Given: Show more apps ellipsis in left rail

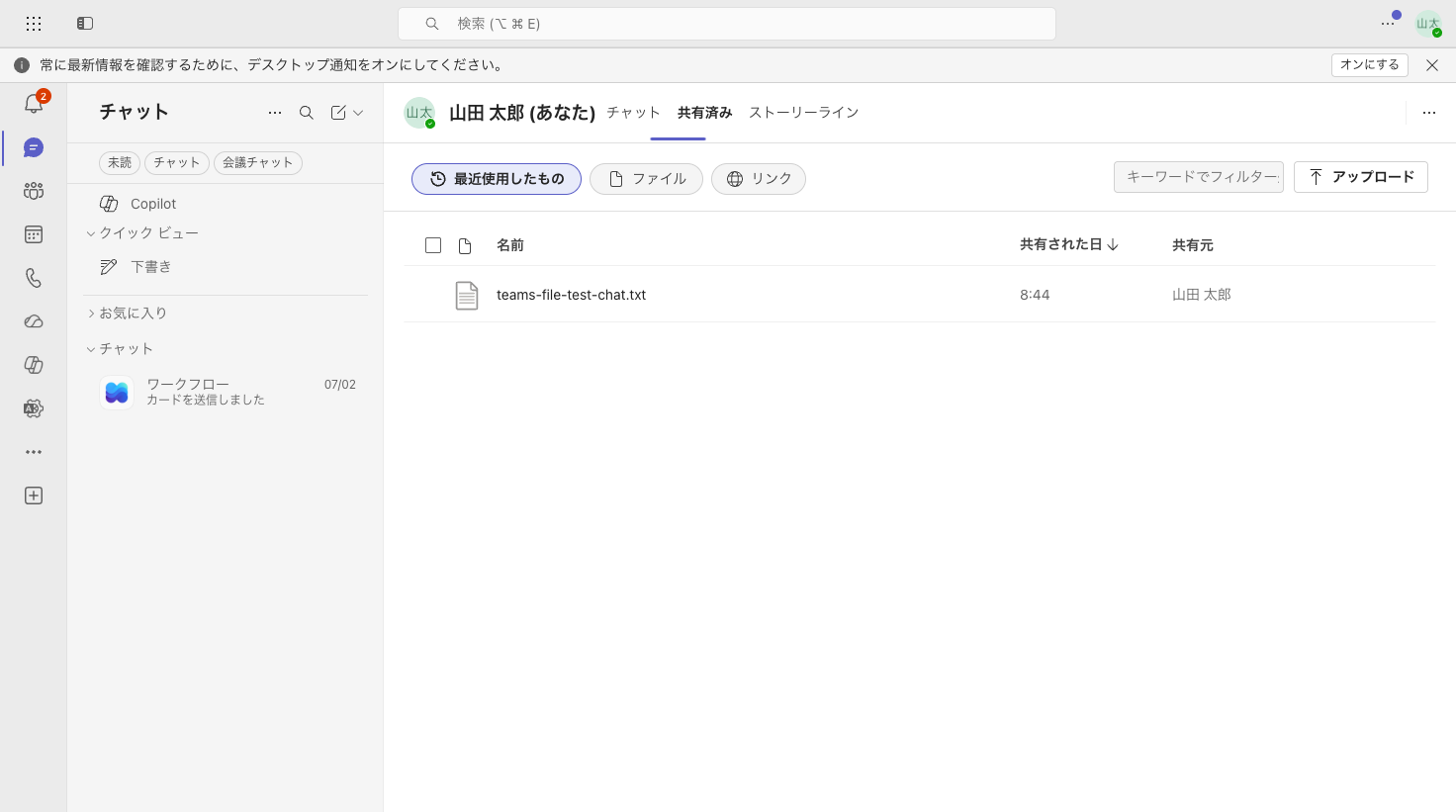Looking at the screenshot, I should [x=34, y=452].
